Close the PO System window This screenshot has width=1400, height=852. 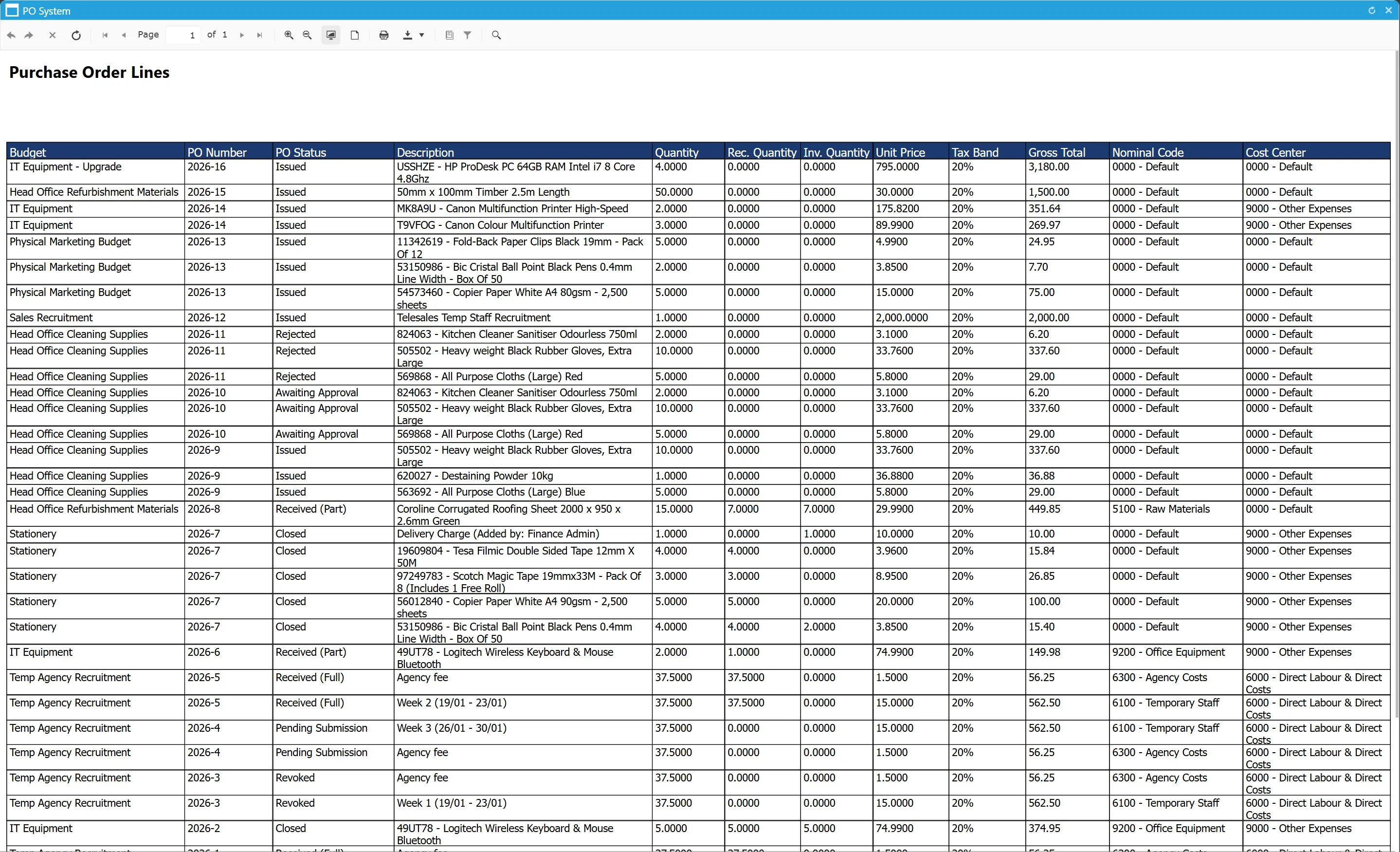click(1388, 10)
